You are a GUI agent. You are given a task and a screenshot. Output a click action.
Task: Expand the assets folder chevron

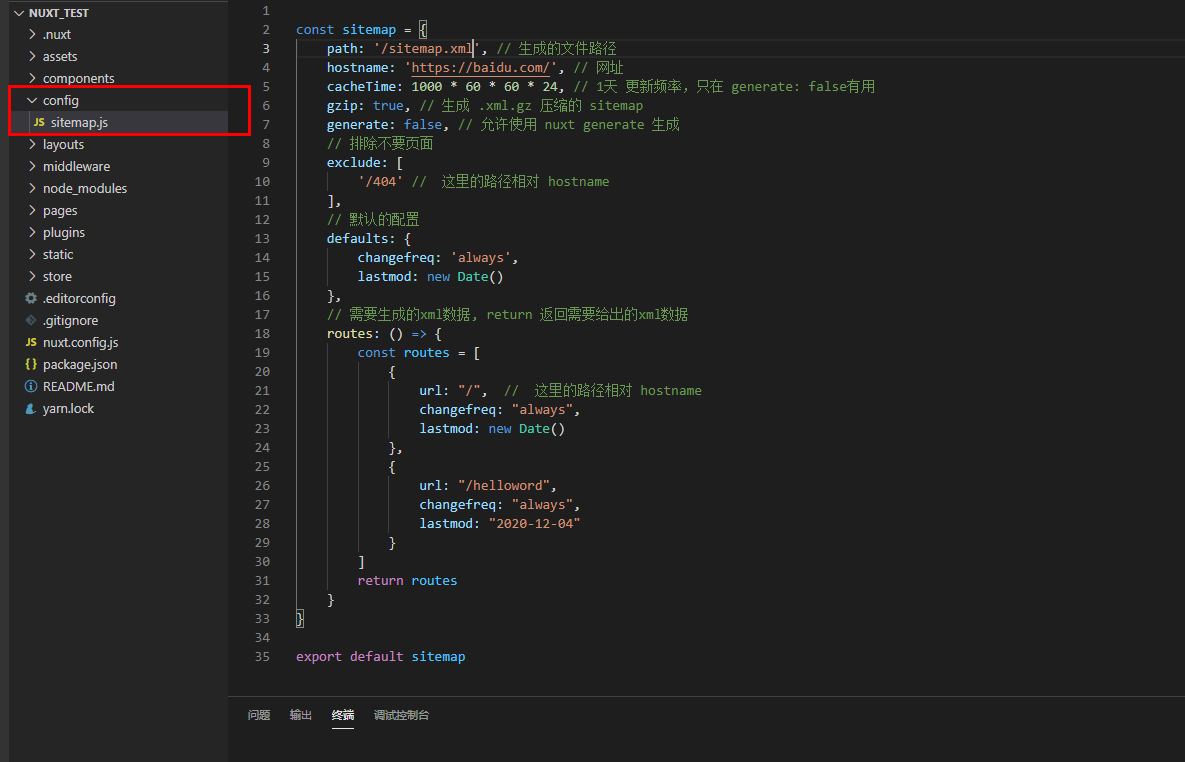pyautogui.click(x=32, y=56)
